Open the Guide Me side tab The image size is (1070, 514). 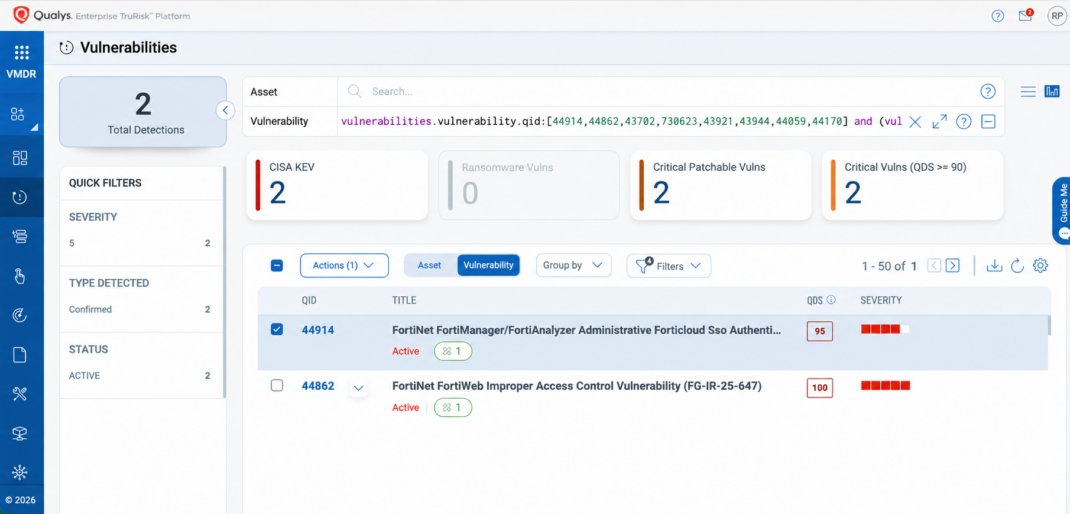click(1061, 210)
